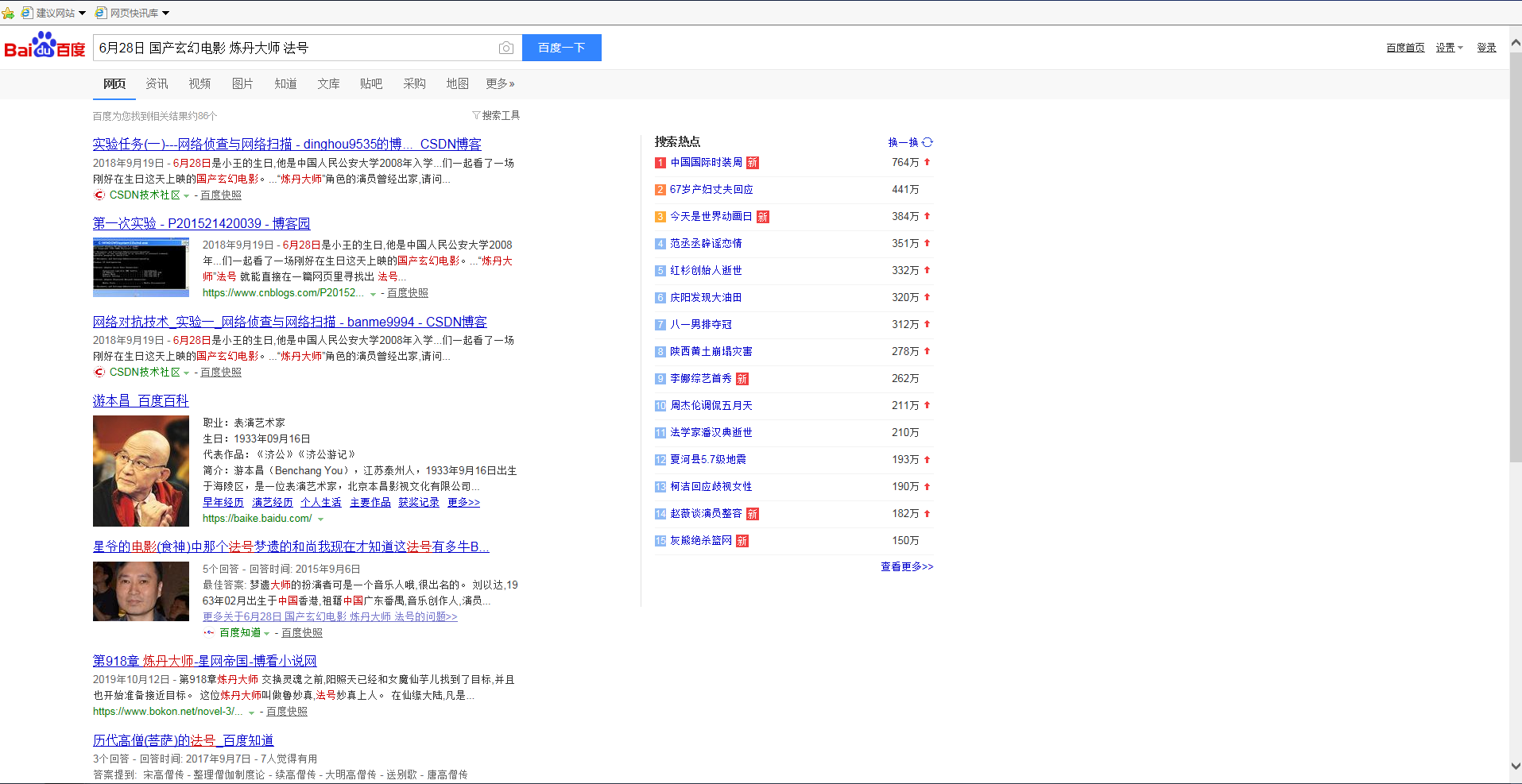Click the 建议网站 page icon
The width and height of the screenshot is (1522, 784).
coord(27,13)
